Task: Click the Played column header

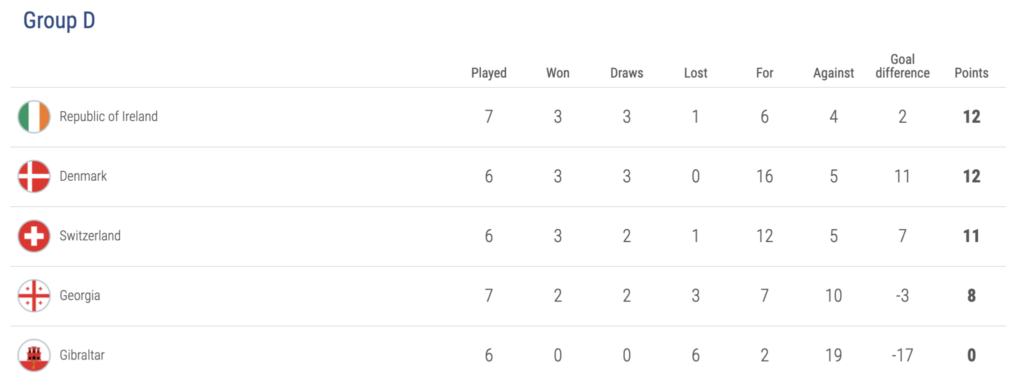Action: click(x=488, y=73)
